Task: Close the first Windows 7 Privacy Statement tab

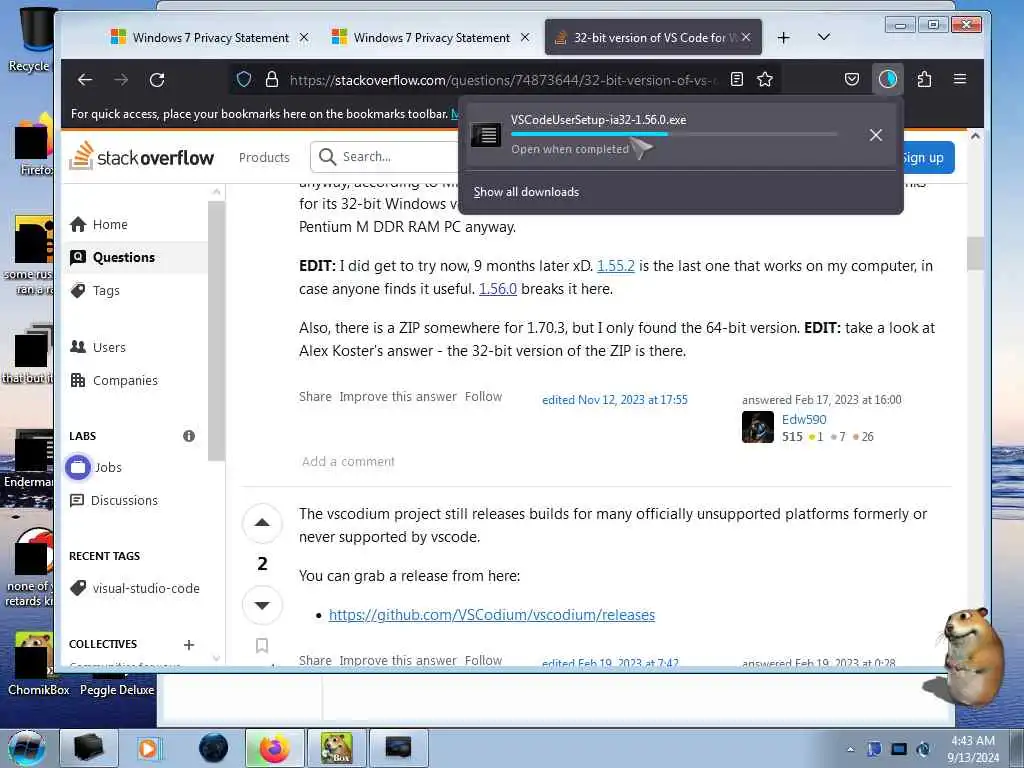Action: click(304, 37)
